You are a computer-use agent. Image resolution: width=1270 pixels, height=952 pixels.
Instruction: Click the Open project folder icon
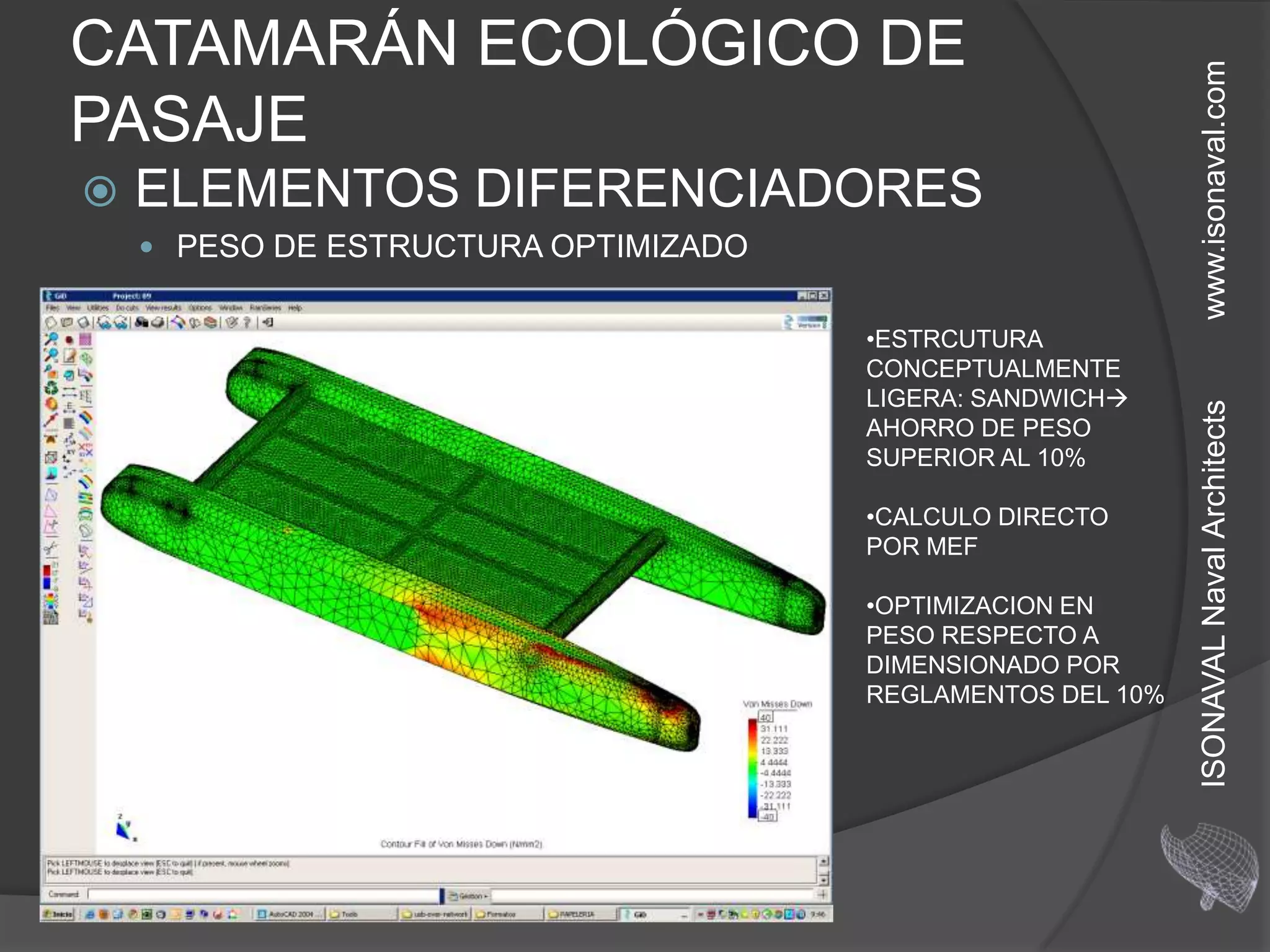click(x=67, y=322)
